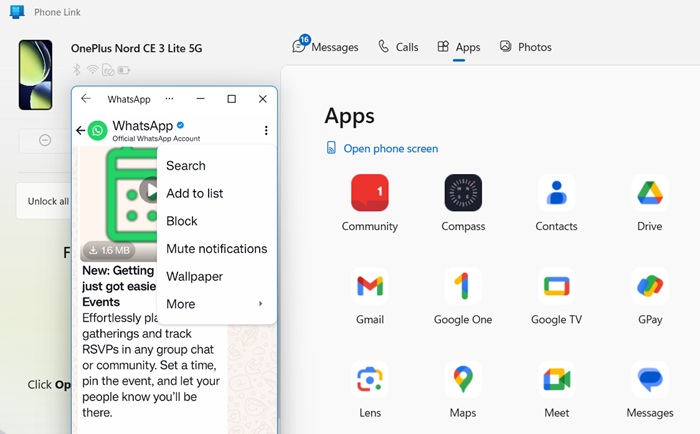Select Mute notifications menu entry
The width and height of the screenshot is (700, 434).
point(217,249)
